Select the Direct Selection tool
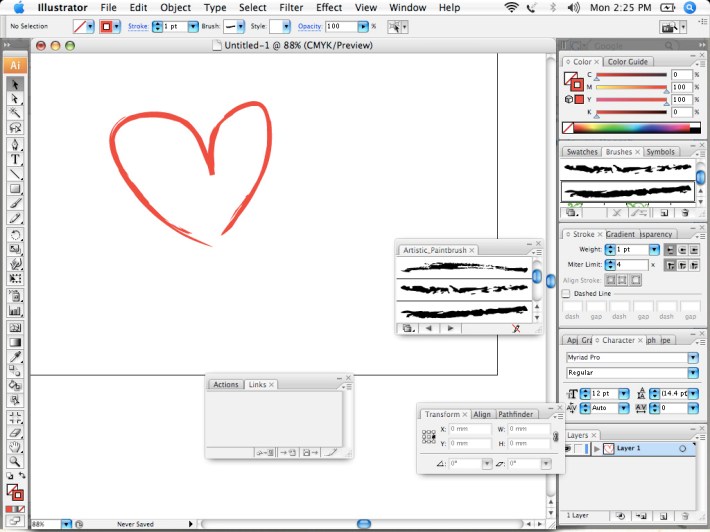 pos(16,99)
